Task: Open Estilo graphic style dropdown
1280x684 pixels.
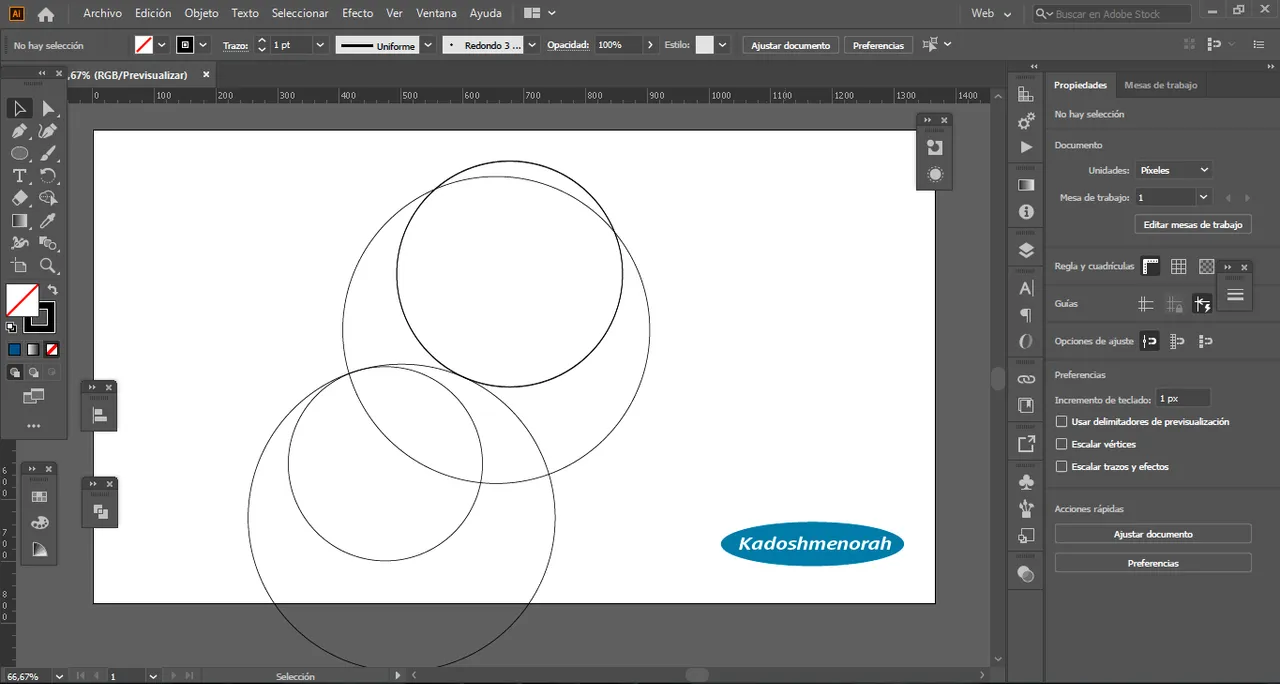Action: point(724,45)
